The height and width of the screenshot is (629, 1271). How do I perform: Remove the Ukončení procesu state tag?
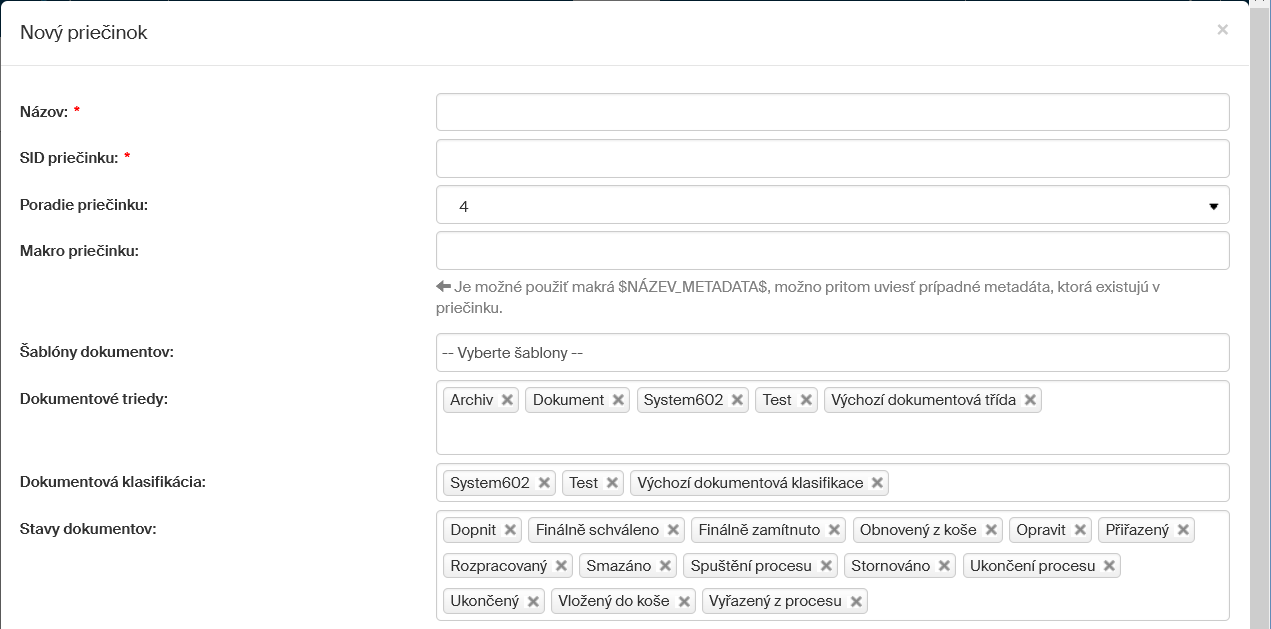point(1109,566)
